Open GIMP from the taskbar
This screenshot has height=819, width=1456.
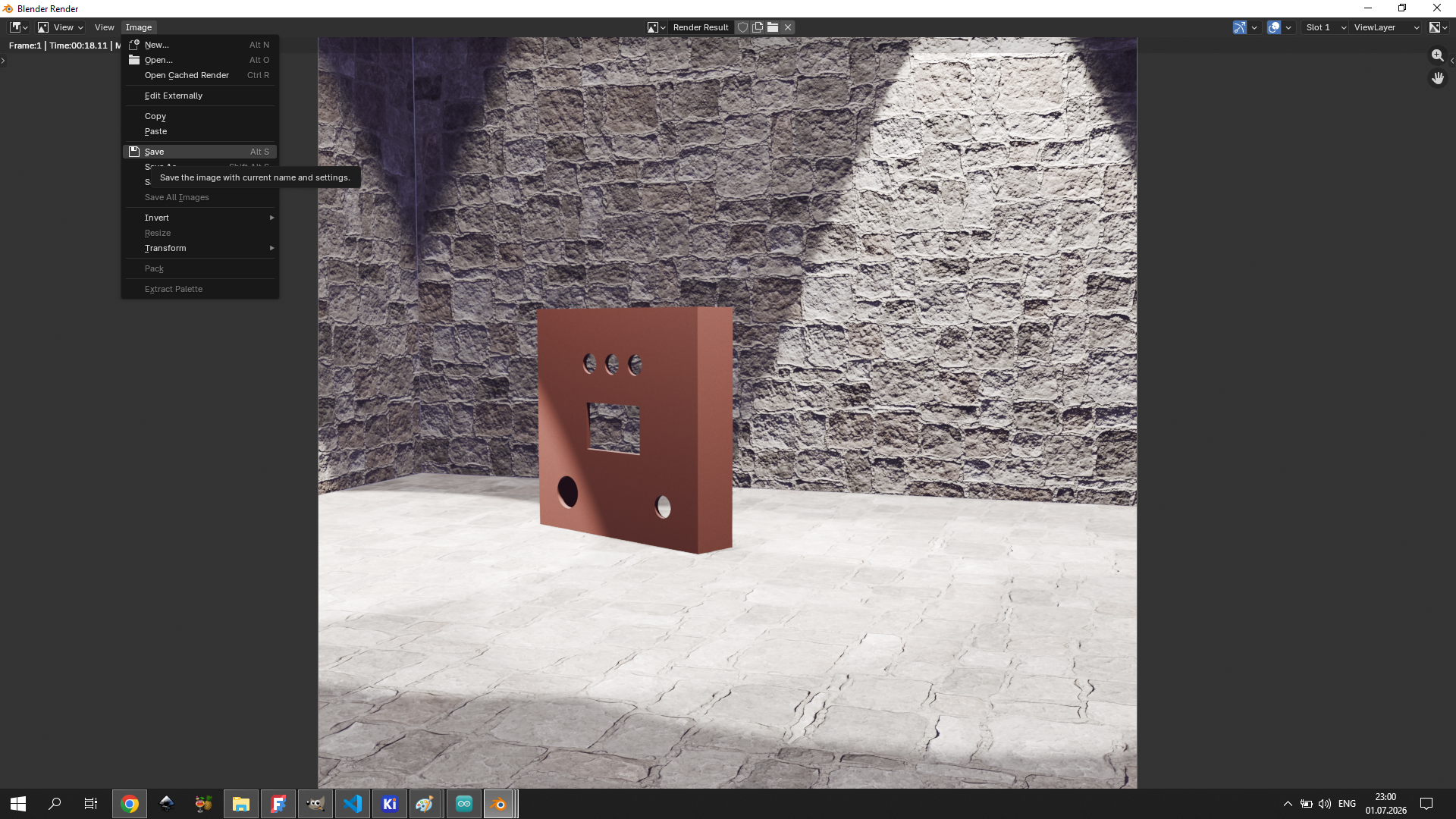click(315, 804)
